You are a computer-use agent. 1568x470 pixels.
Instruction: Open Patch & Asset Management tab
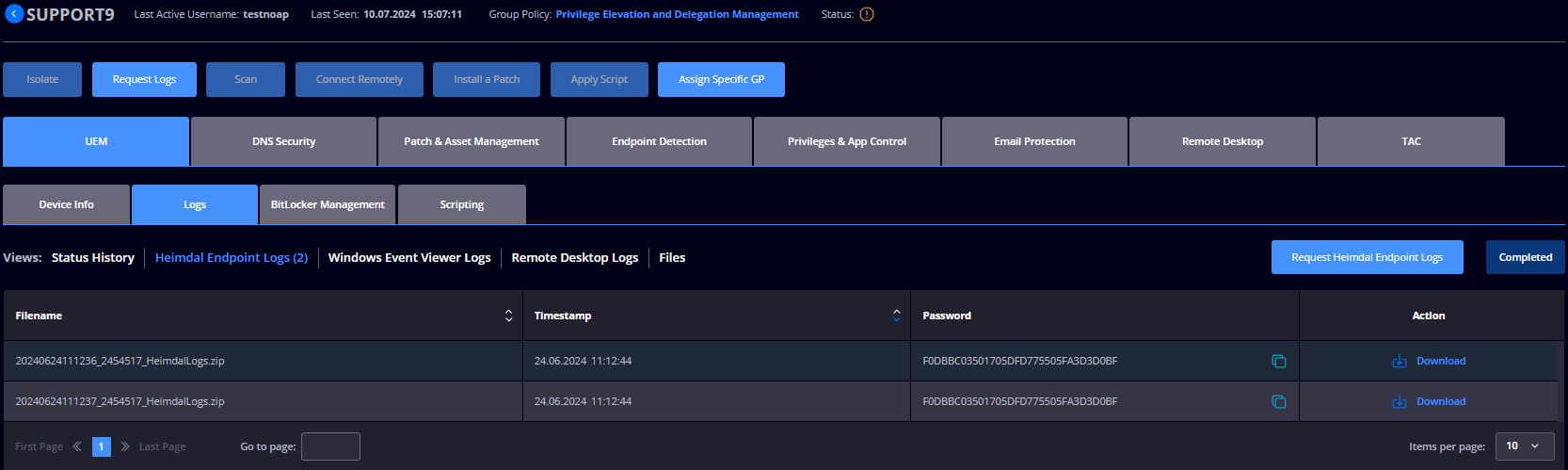point(472,141)
